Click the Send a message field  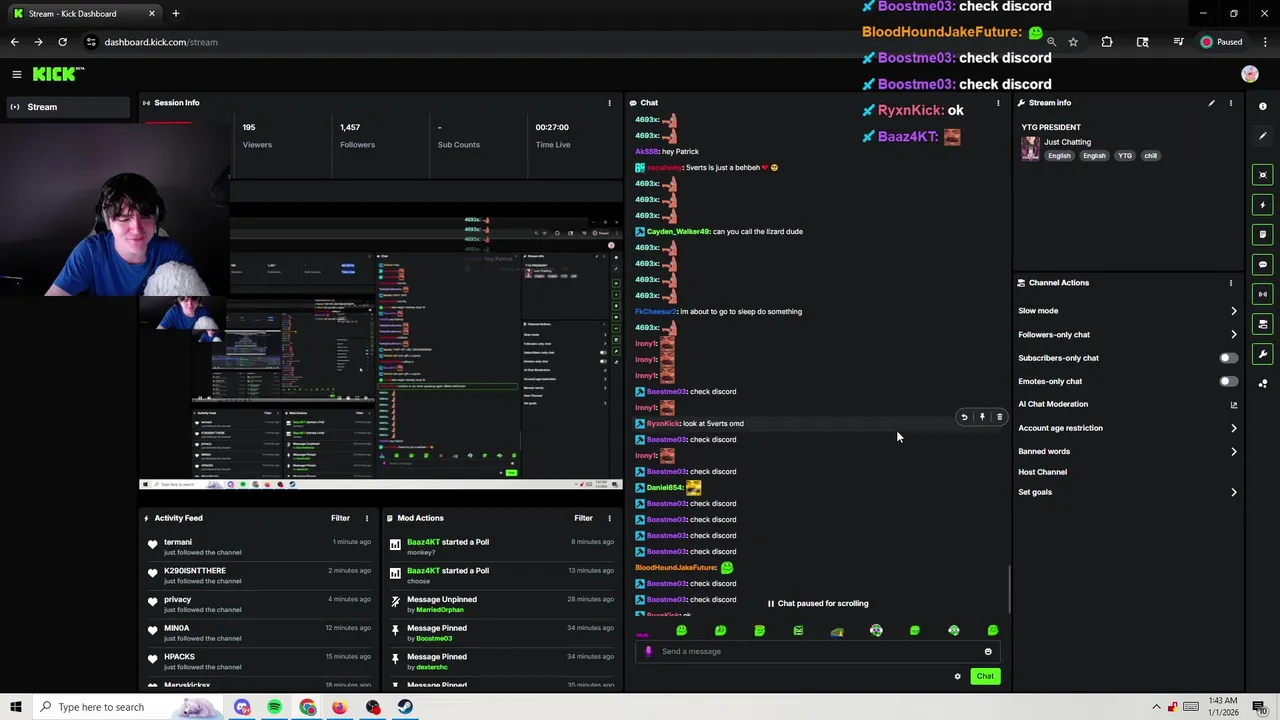tap(818, 652)
